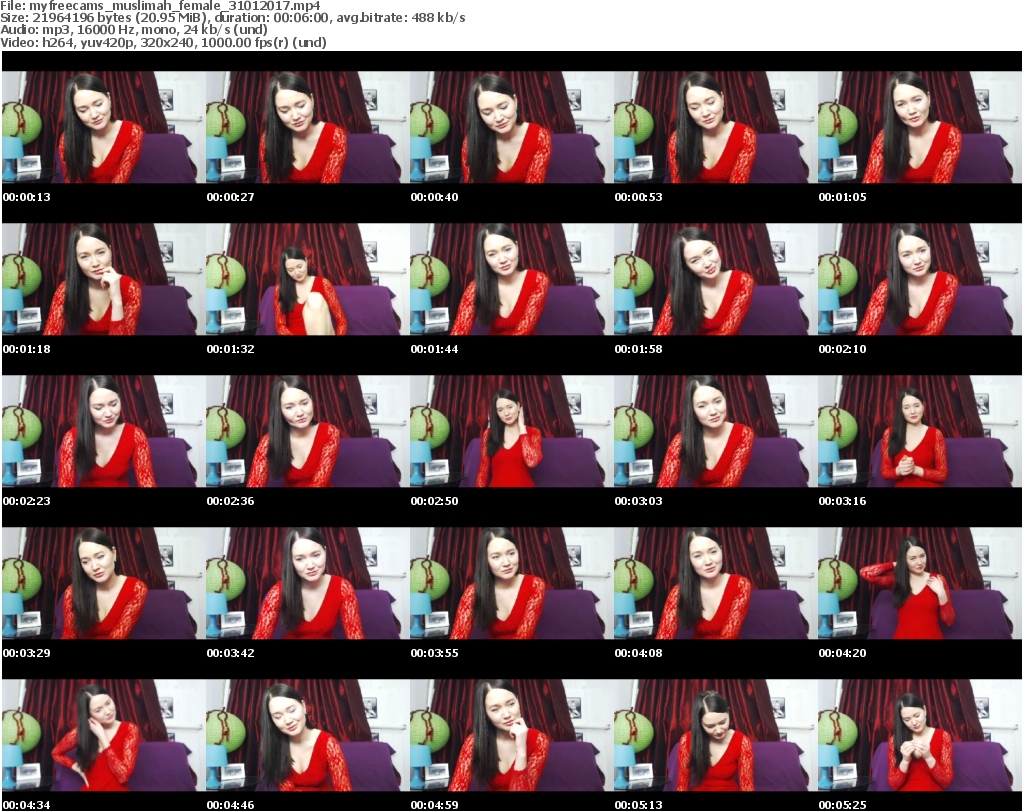Screen dimensions: 1024x811
Task: Click the thumbnail timestamped 00:02:36
Action: (x=308, y=431)
